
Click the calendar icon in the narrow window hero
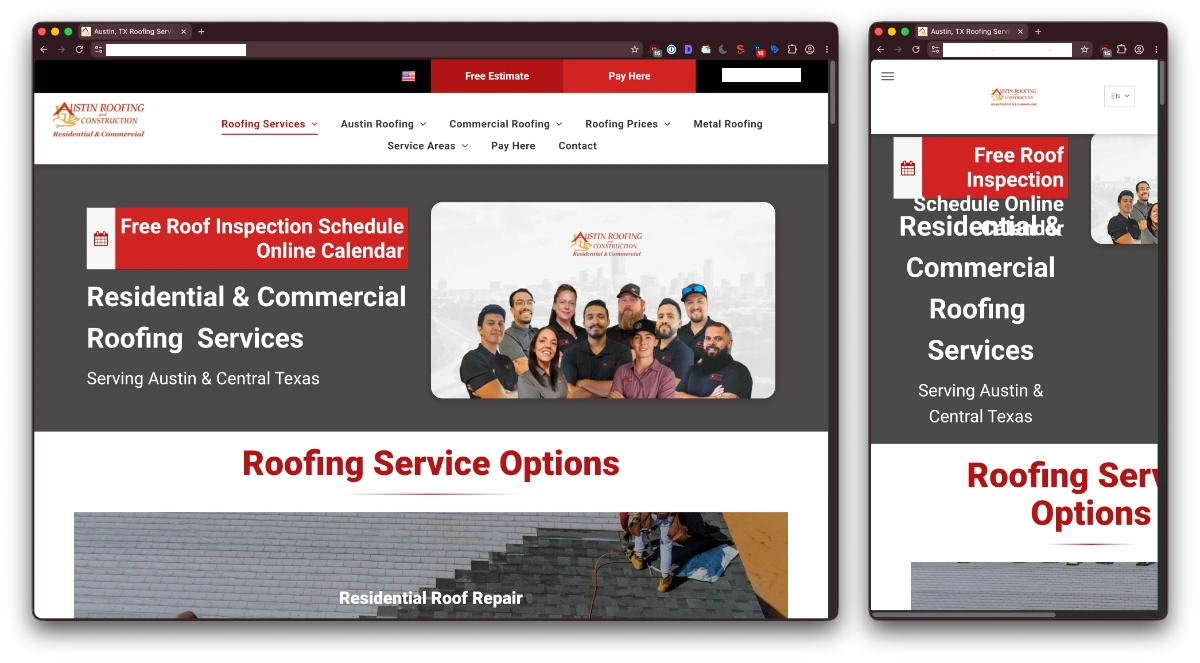(x=908, y=168)
